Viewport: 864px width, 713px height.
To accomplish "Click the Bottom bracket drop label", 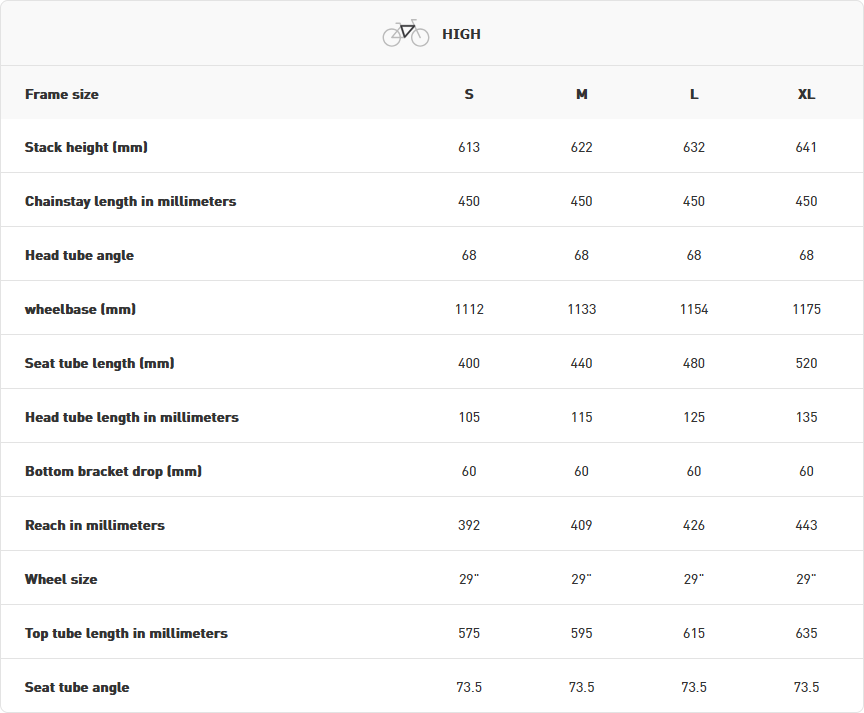I will [113, 471].
